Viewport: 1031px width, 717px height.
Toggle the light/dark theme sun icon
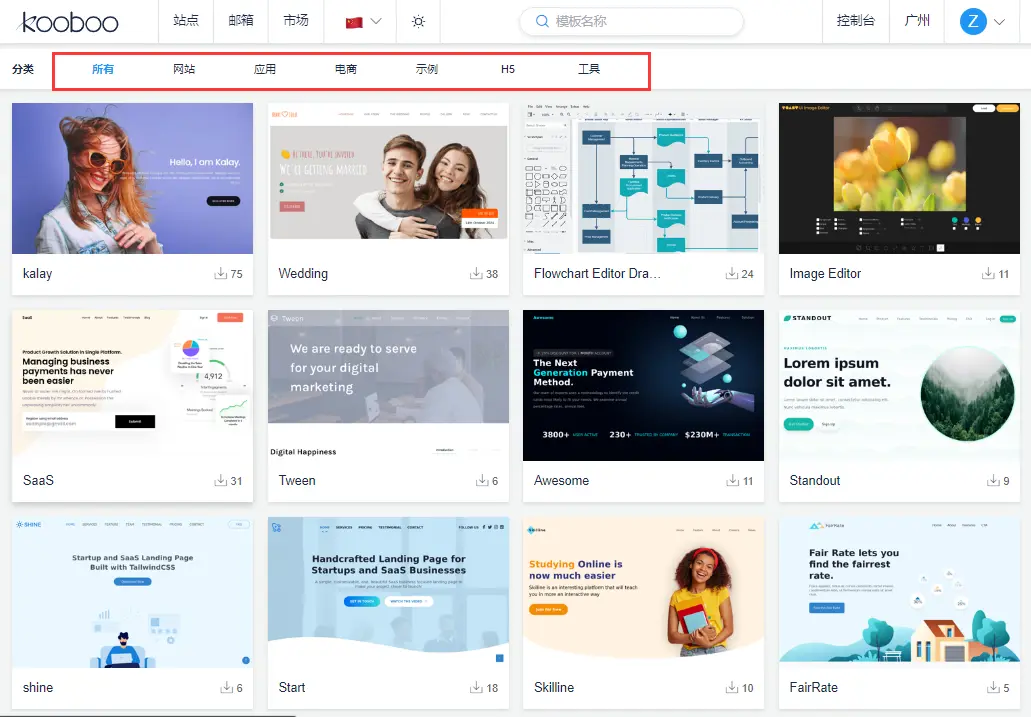pyautogui.click(x=418, y=21)
